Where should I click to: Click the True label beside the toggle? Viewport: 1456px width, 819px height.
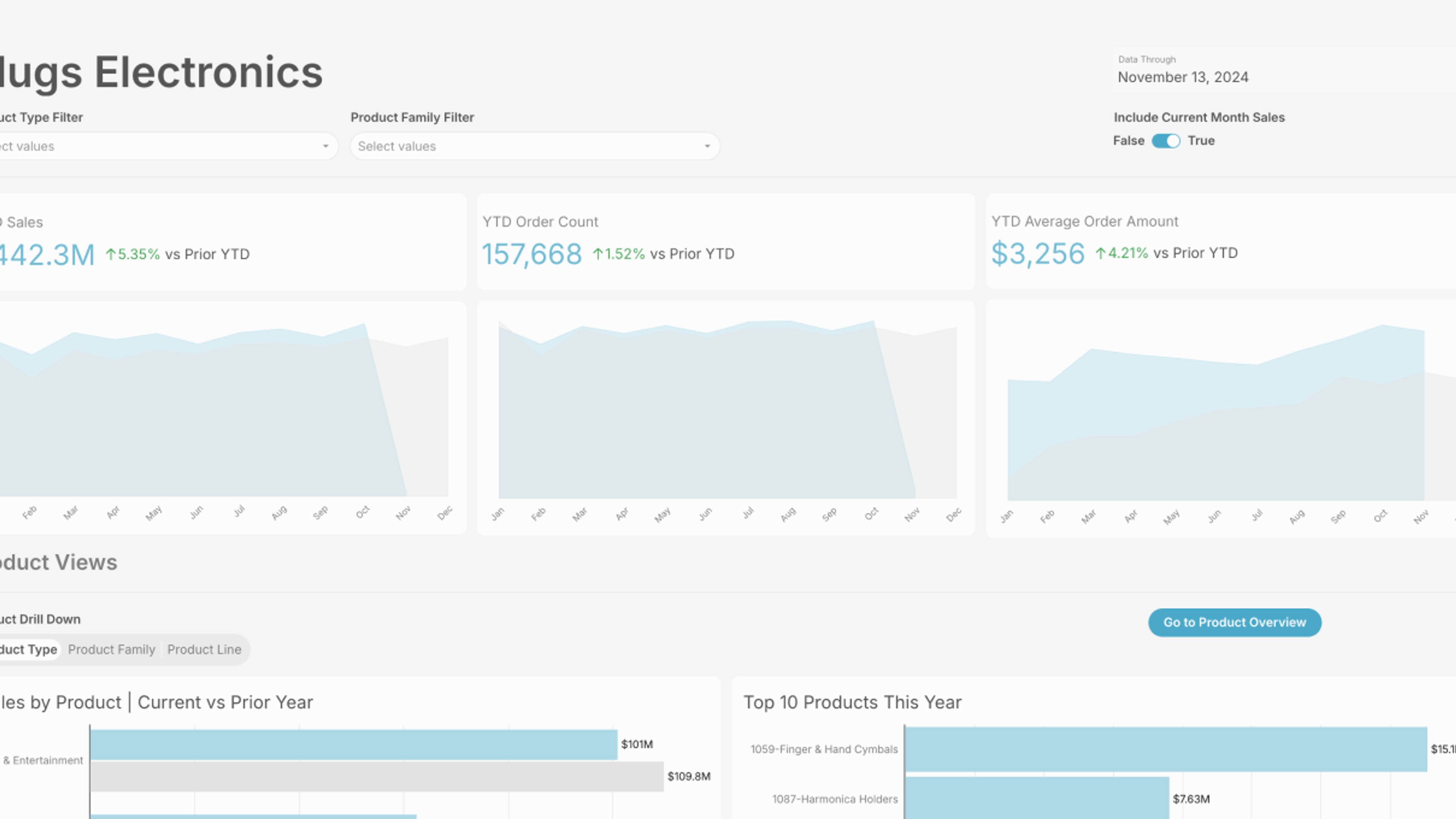1201,141
